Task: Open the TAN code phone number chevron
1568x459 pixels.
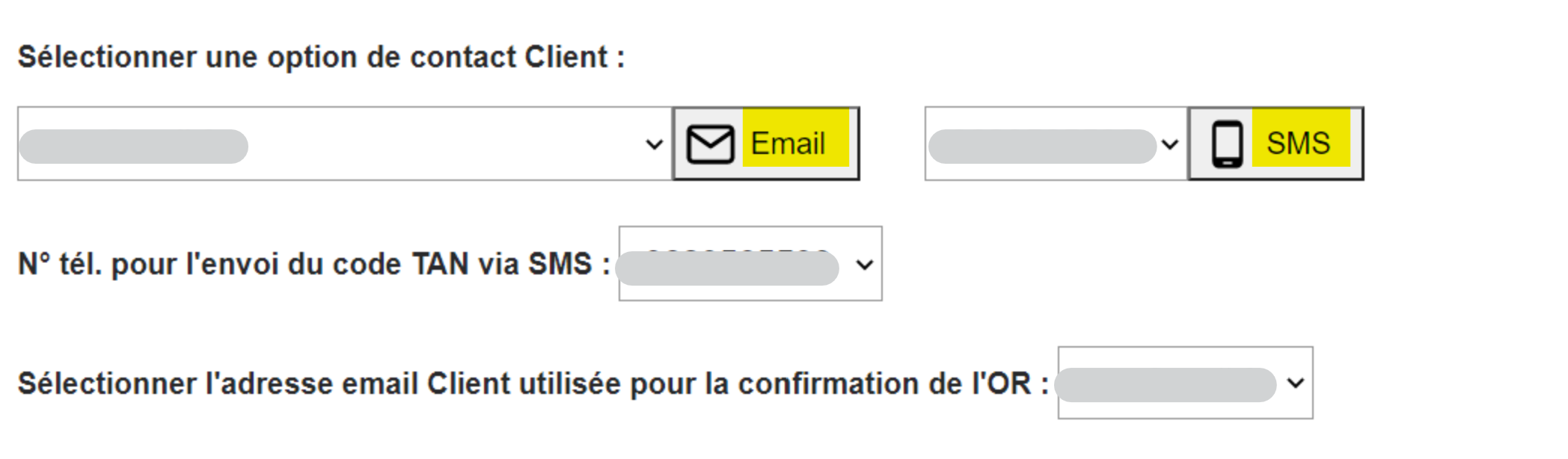Action: [864, 265]
